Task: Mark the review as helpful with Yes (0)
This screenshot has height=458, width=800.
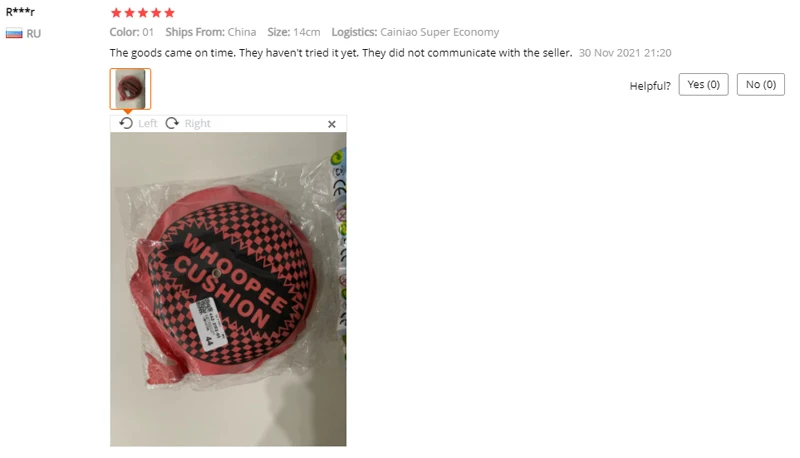Action: pos(703,85)
